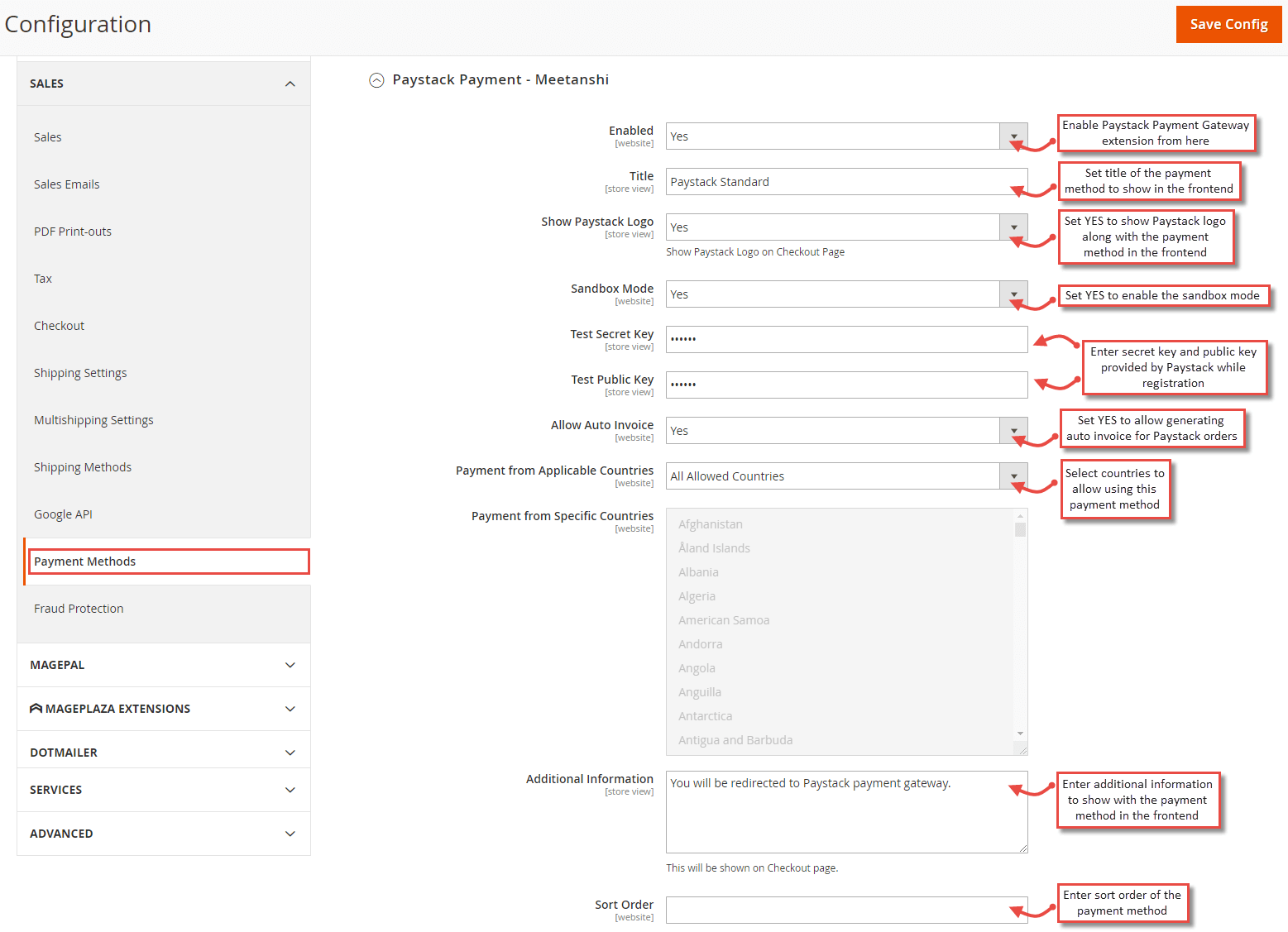This screenshot has width=1288, height=932.
Task: Collapse the Paystack Payment section circle icon
Action: 376,80
